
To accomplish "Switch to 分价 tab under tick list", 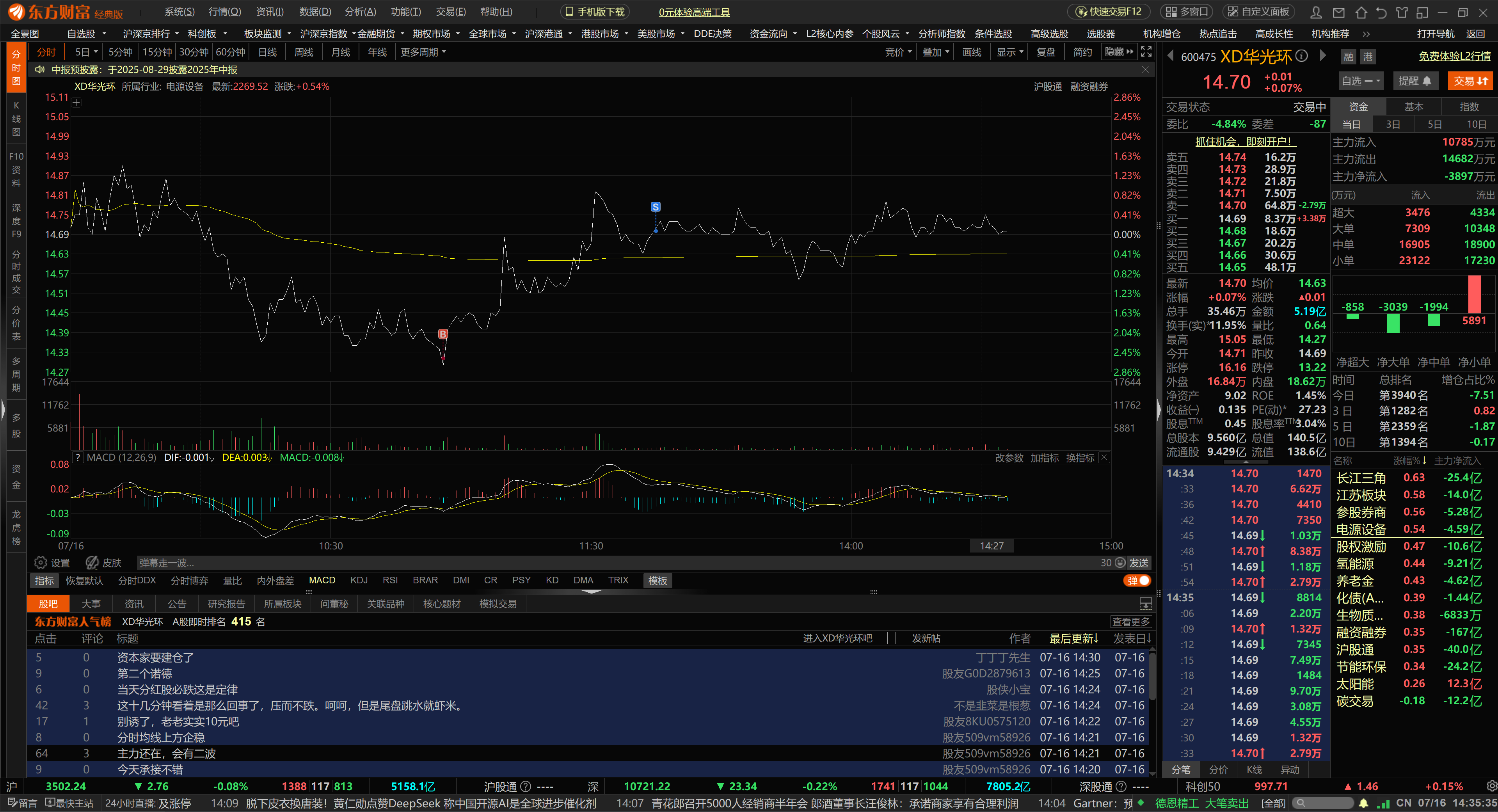I will pos(1218,769).
